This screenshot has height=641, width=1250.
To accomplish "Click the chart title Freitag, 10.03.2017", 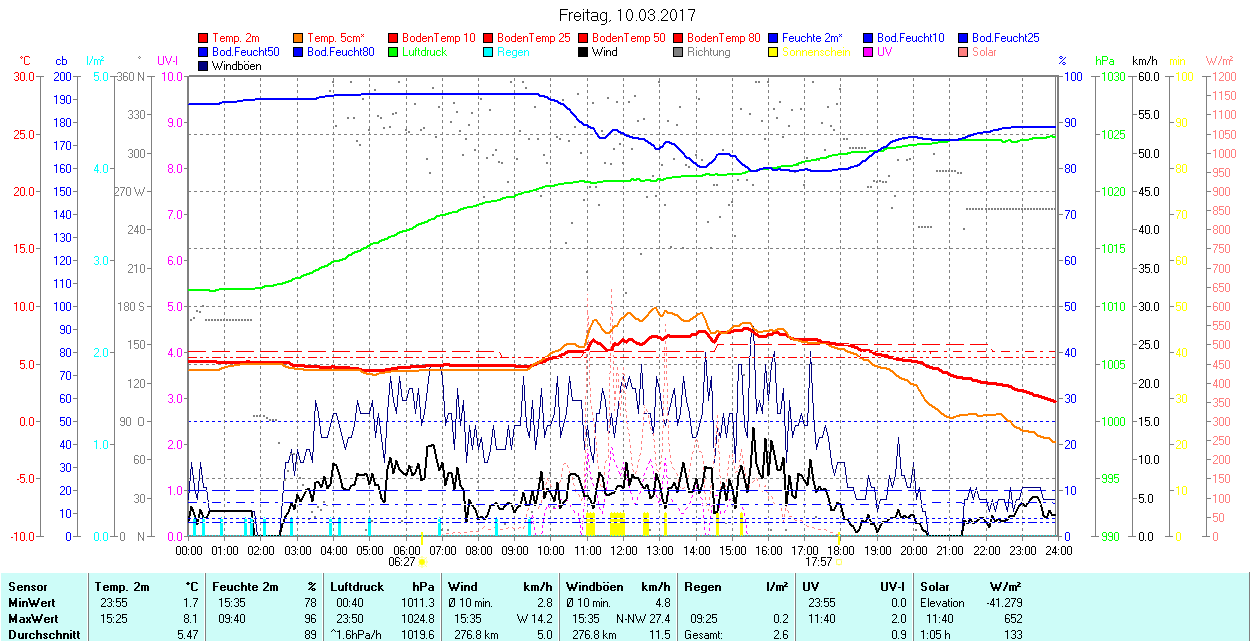I will (x=626, y=15).
